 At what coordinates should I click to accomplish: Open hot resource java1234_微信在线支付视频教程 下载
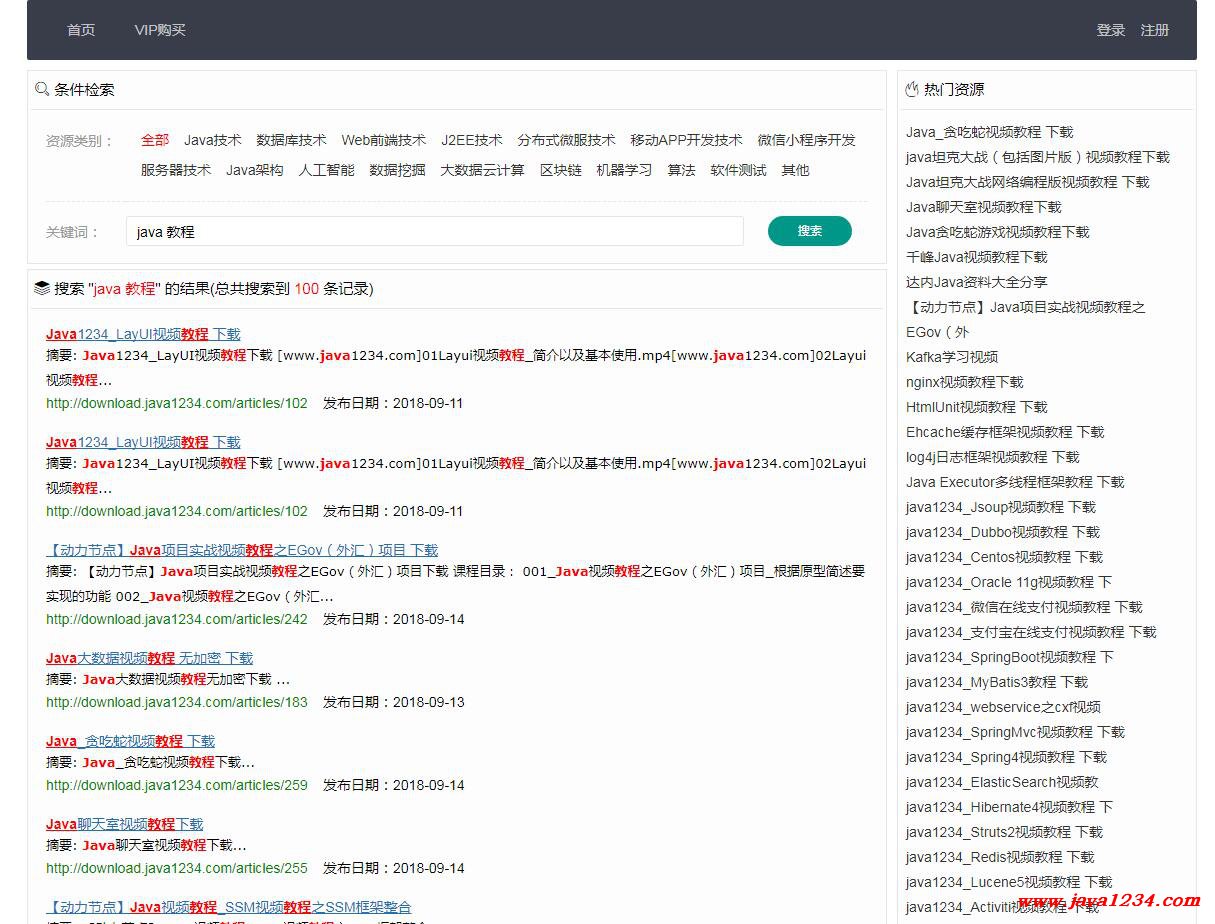pyautogui.click(x=1024, y=607)
